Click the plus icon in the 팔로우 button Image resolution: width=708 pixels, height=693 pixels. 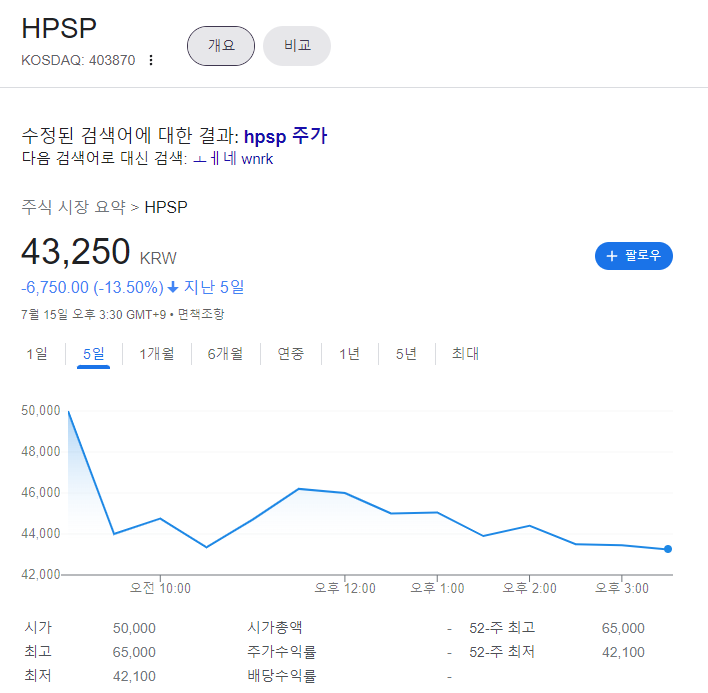[611, 256]
